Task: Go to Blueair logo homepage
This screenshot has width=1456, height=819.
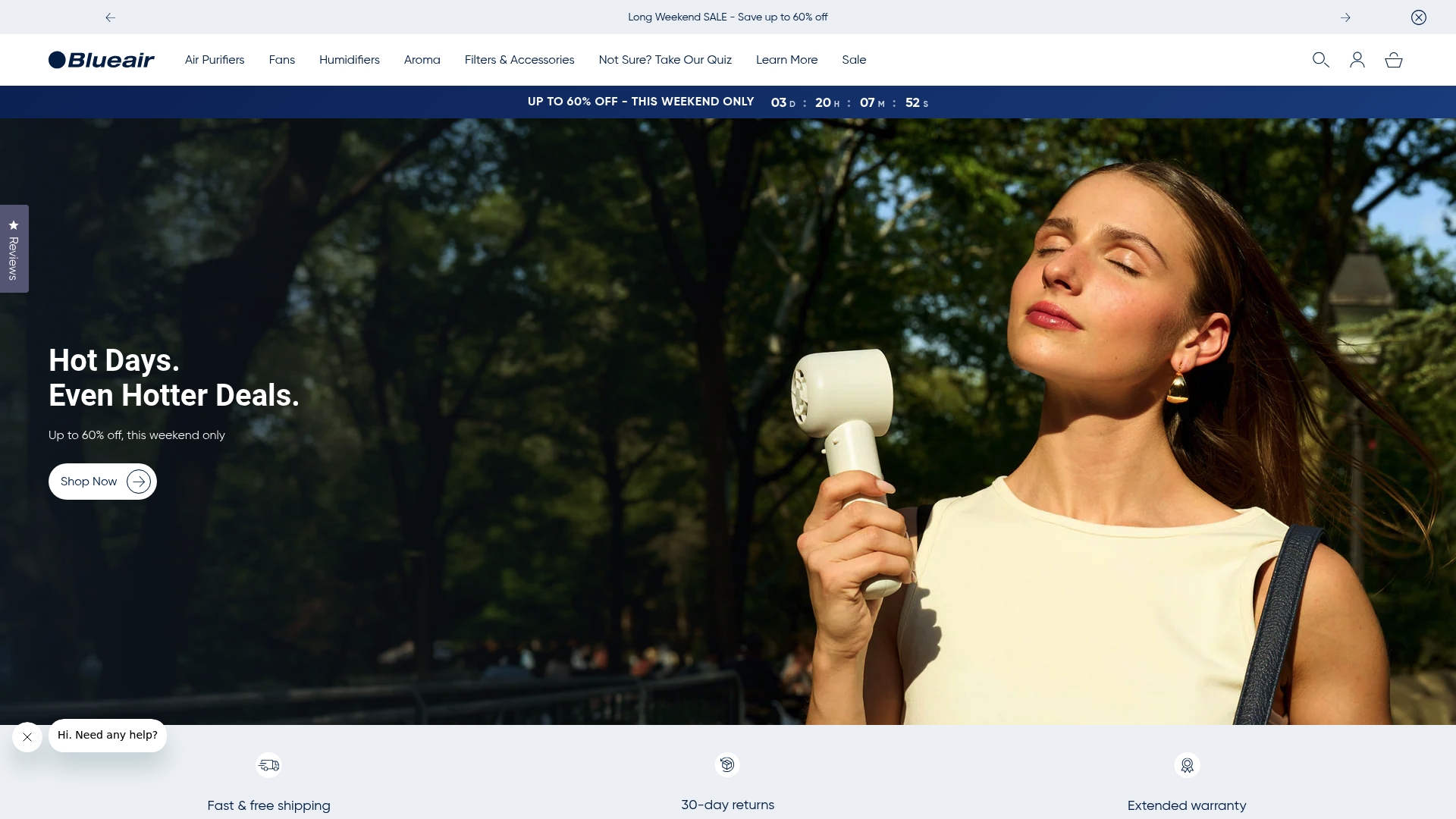Action: [102, 60]
